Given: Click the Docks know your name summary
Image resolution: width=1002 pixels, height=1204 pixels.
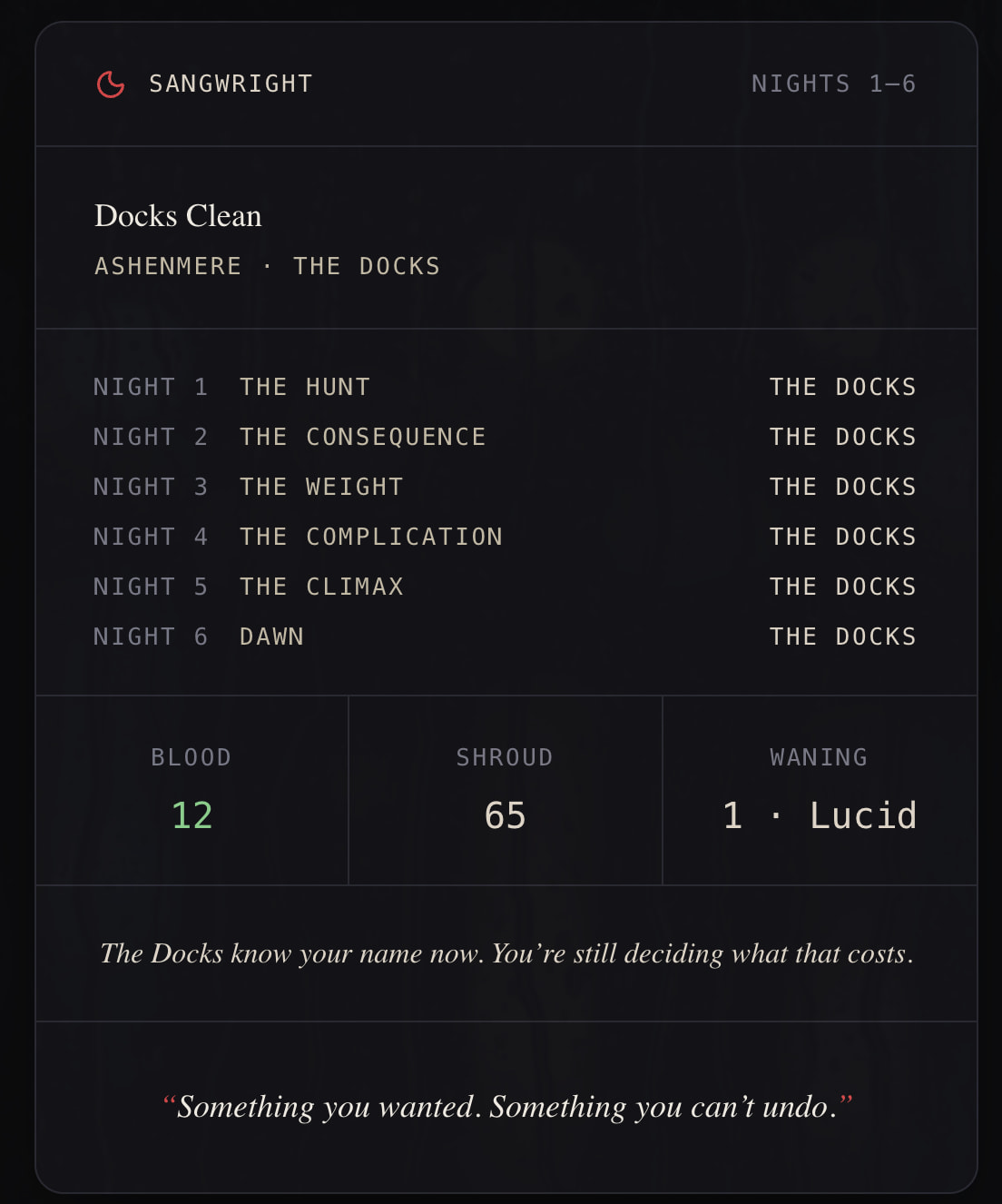Looking at the screenshot, I should click(506, 953).
